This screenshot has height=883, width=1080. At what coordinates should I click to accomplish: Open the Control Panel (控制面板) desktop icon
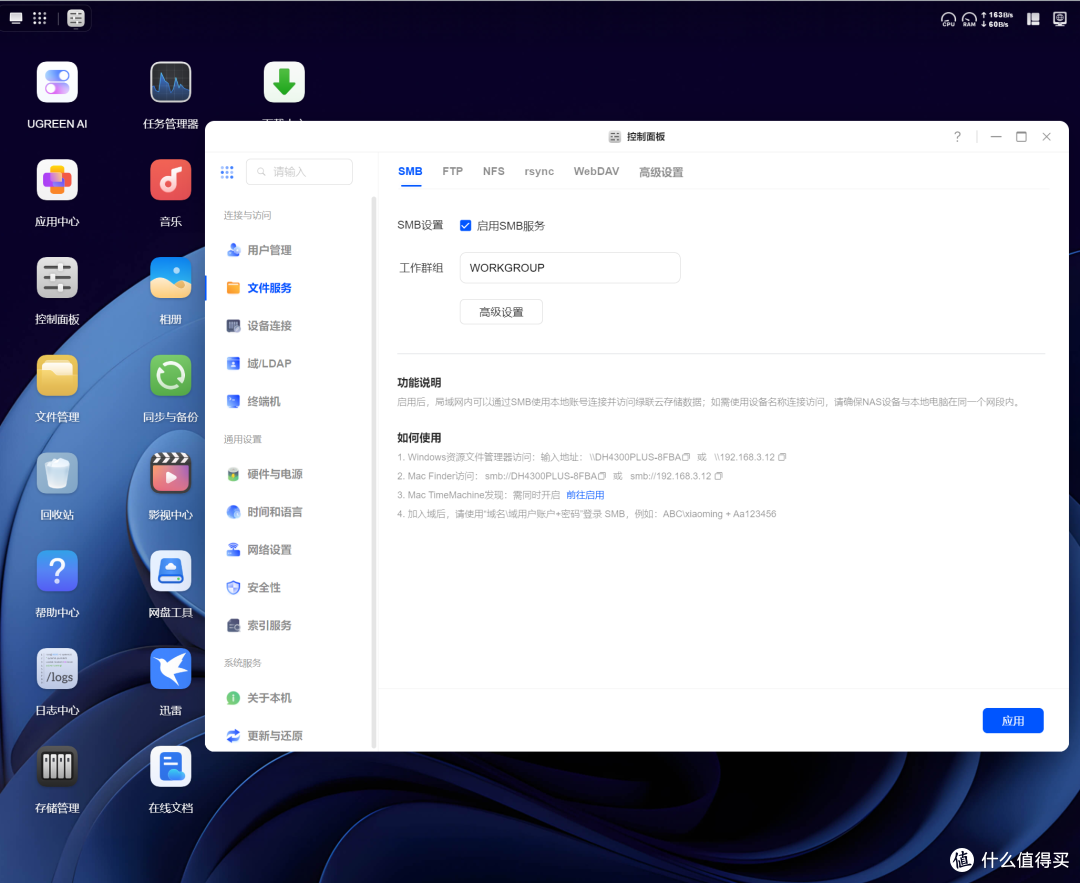pyautogui.click(x=57, y=278)
